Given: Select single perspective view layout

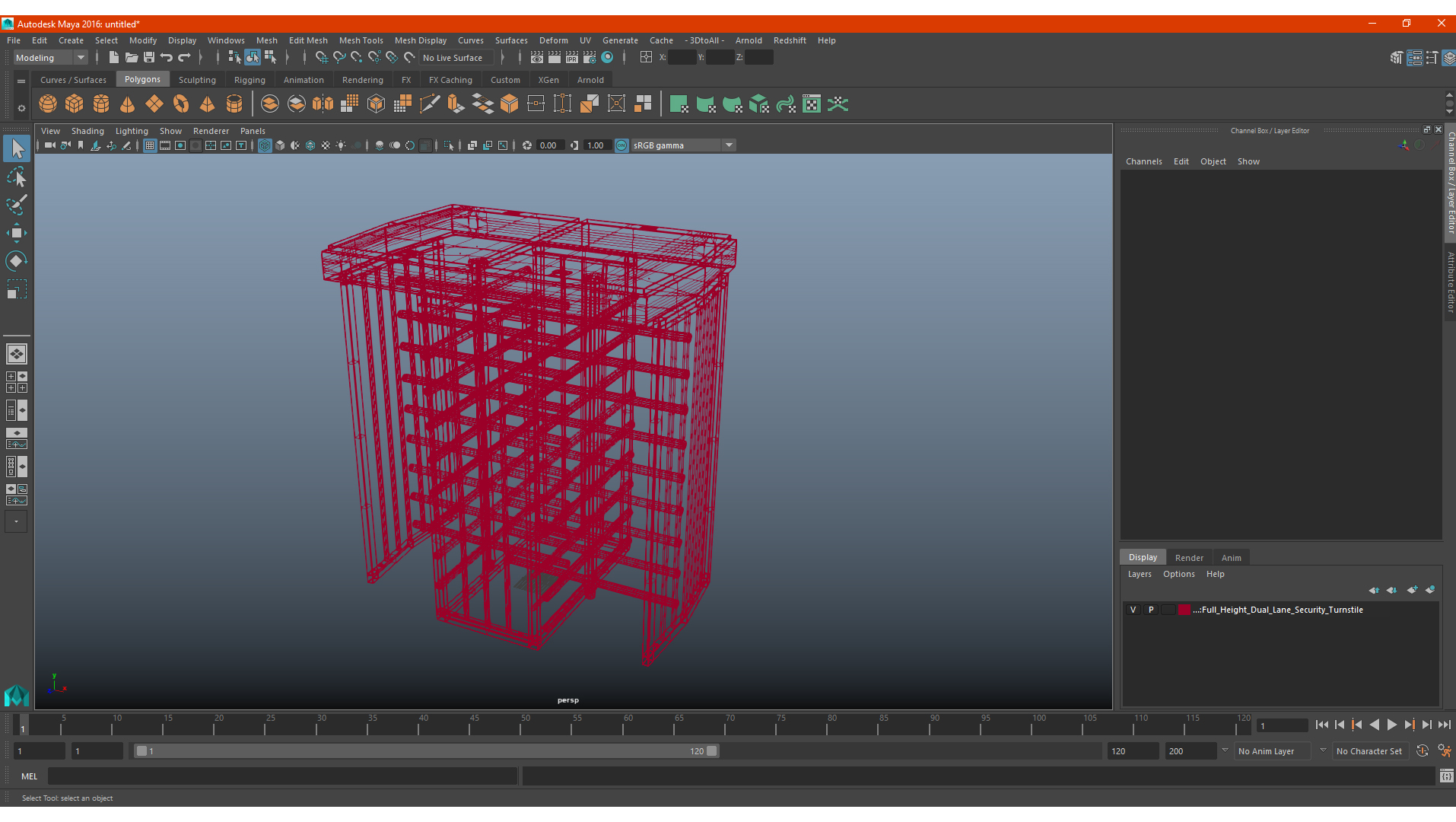Looking at the screenshot, I should (x=17, y=354).
